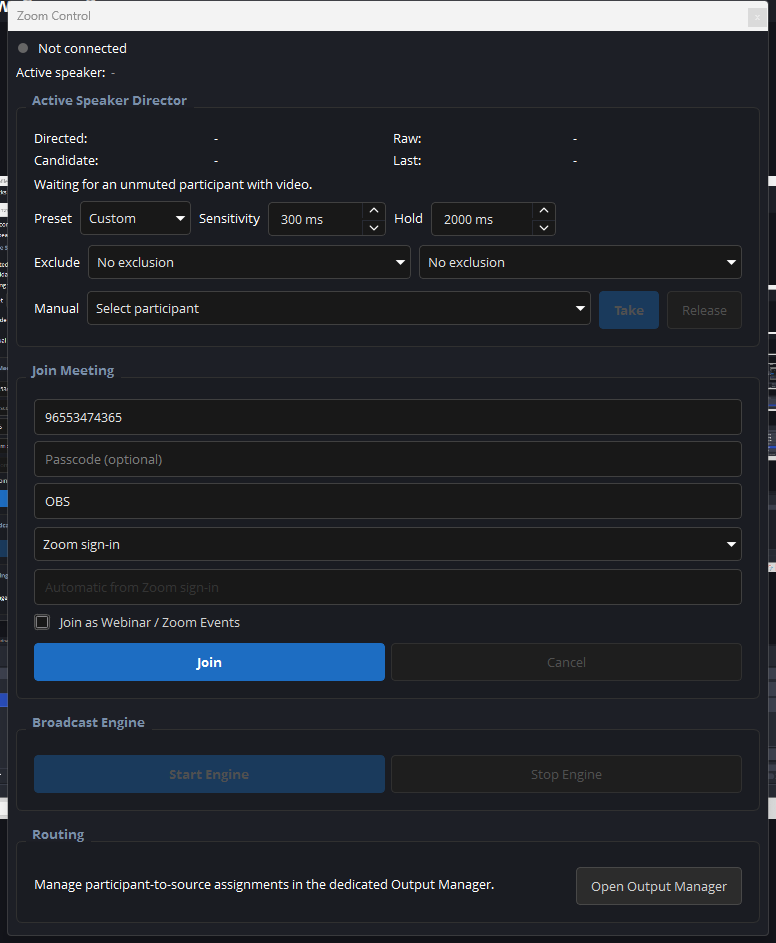Screen dimensions: 776x943
Task: Focus the meeting ID field 96553474365
Action: (387, 417)
